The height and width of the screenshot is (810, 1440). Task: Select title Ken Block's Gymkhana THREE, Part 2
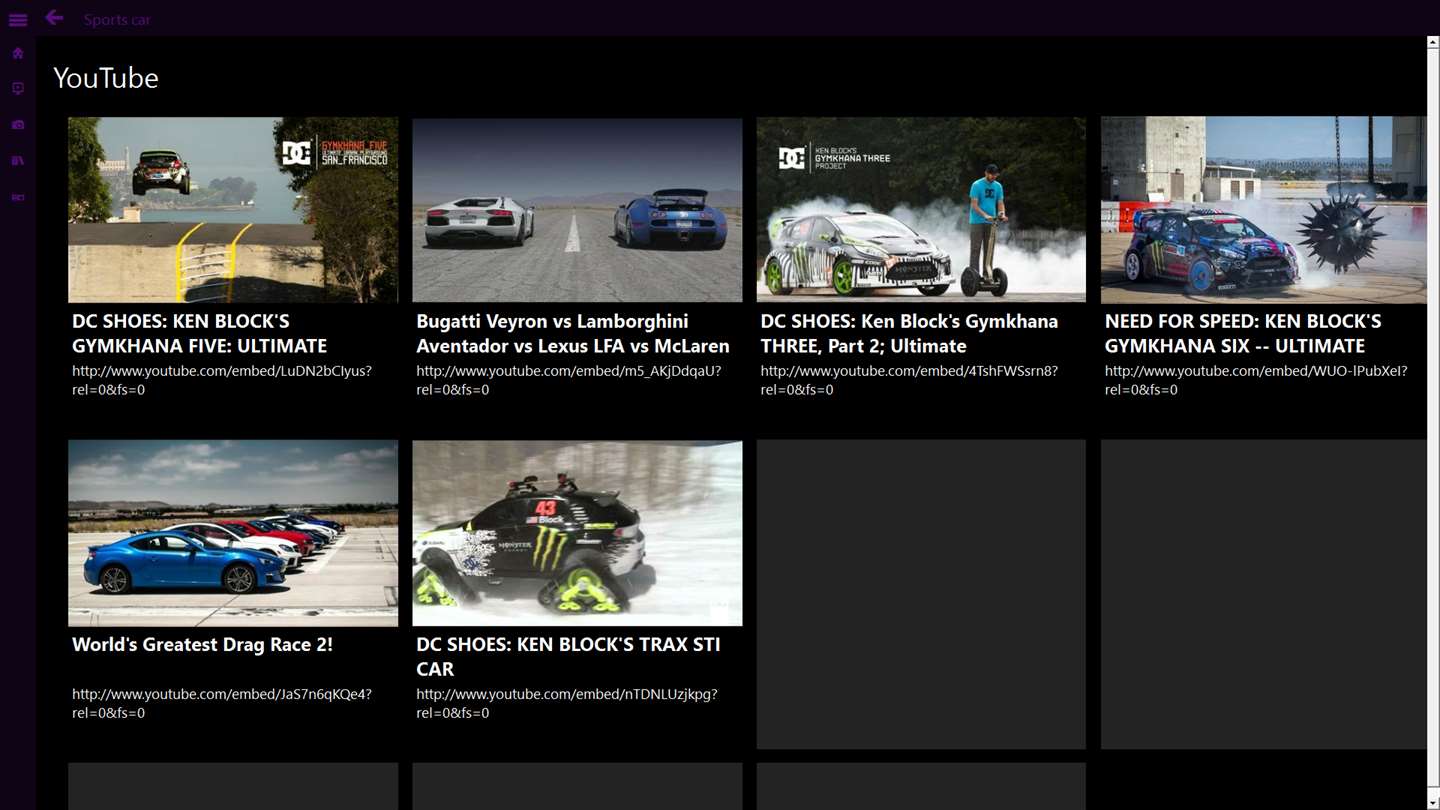point(909,333)
